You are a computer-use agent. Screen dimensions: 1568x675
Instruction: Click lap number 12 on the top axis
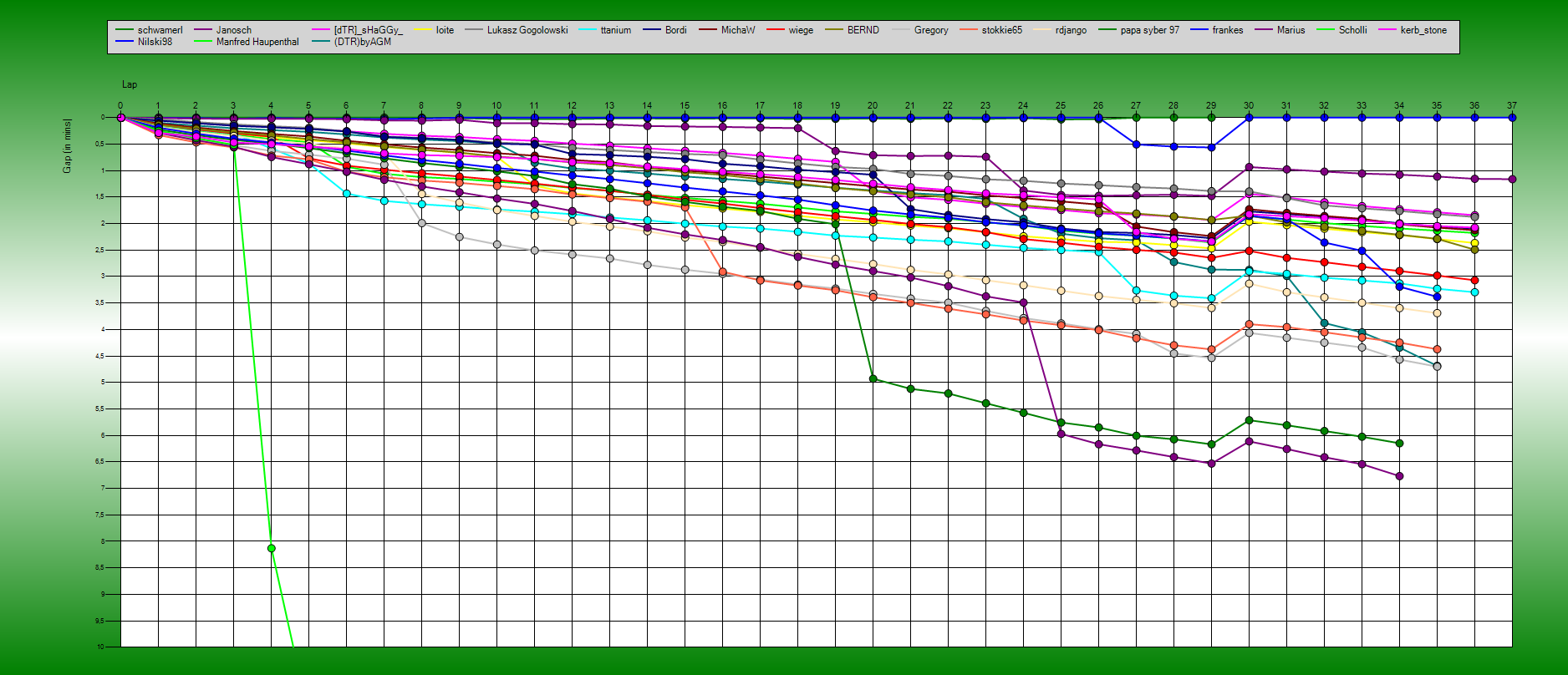point(572,106)
